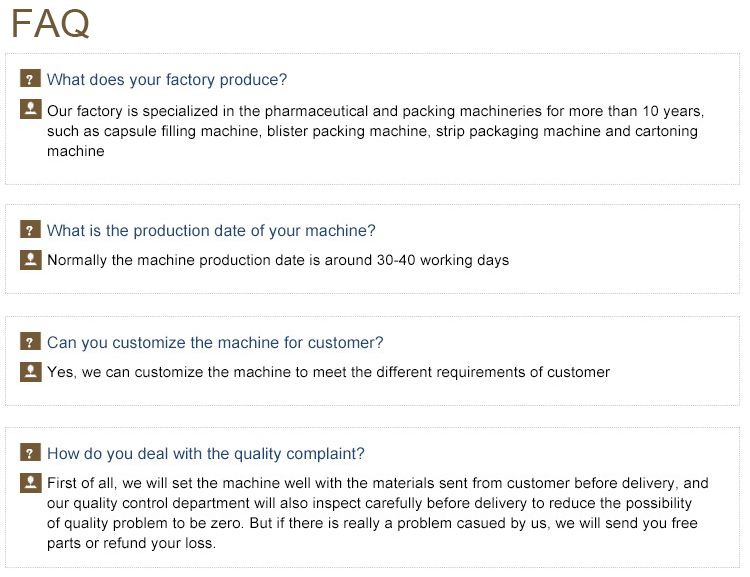Click the line starting 'of quality problem to be zero'

[372, 525]
